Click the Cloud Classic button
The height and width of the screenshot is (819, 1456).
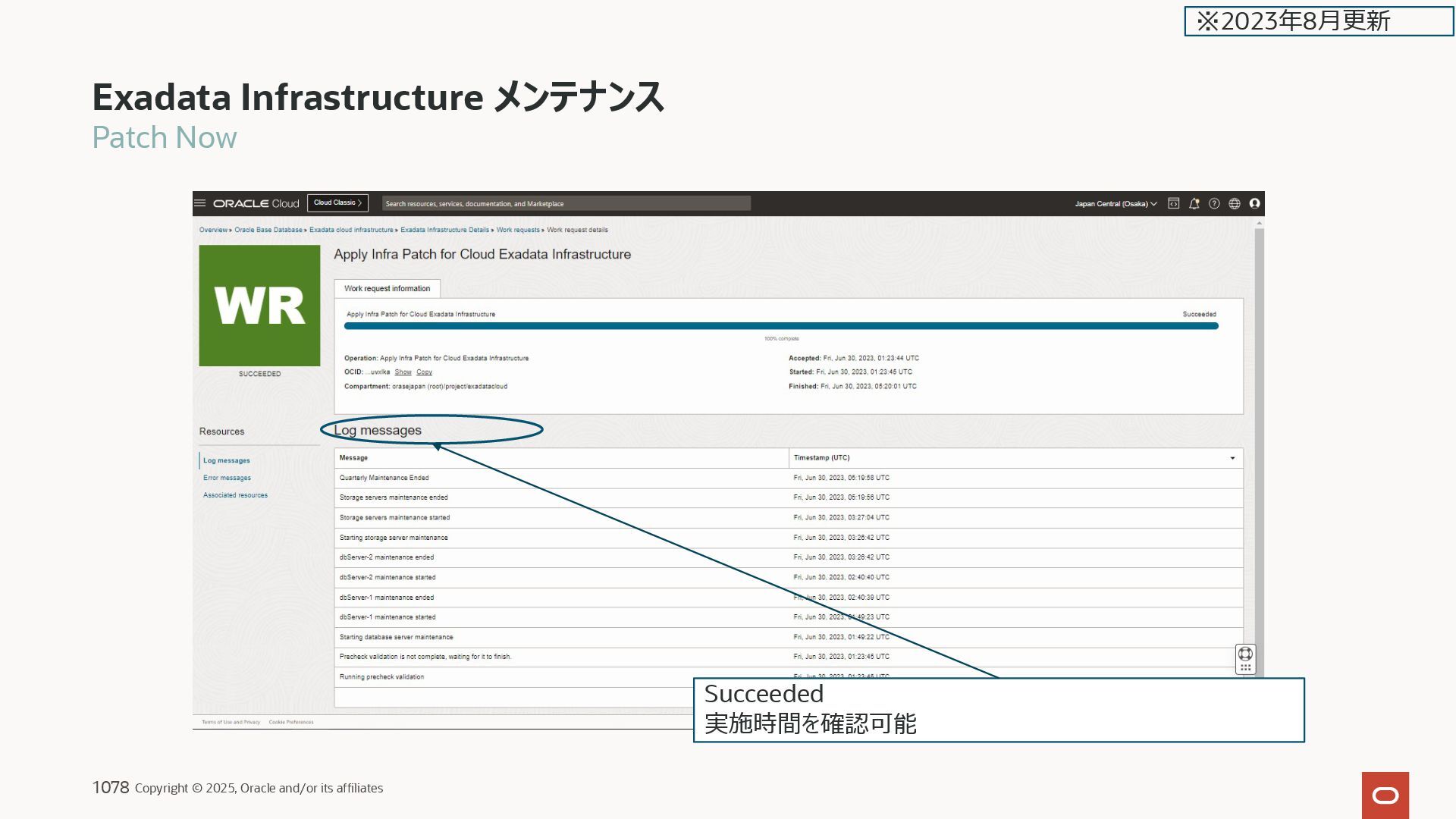[x=337, y=202]
